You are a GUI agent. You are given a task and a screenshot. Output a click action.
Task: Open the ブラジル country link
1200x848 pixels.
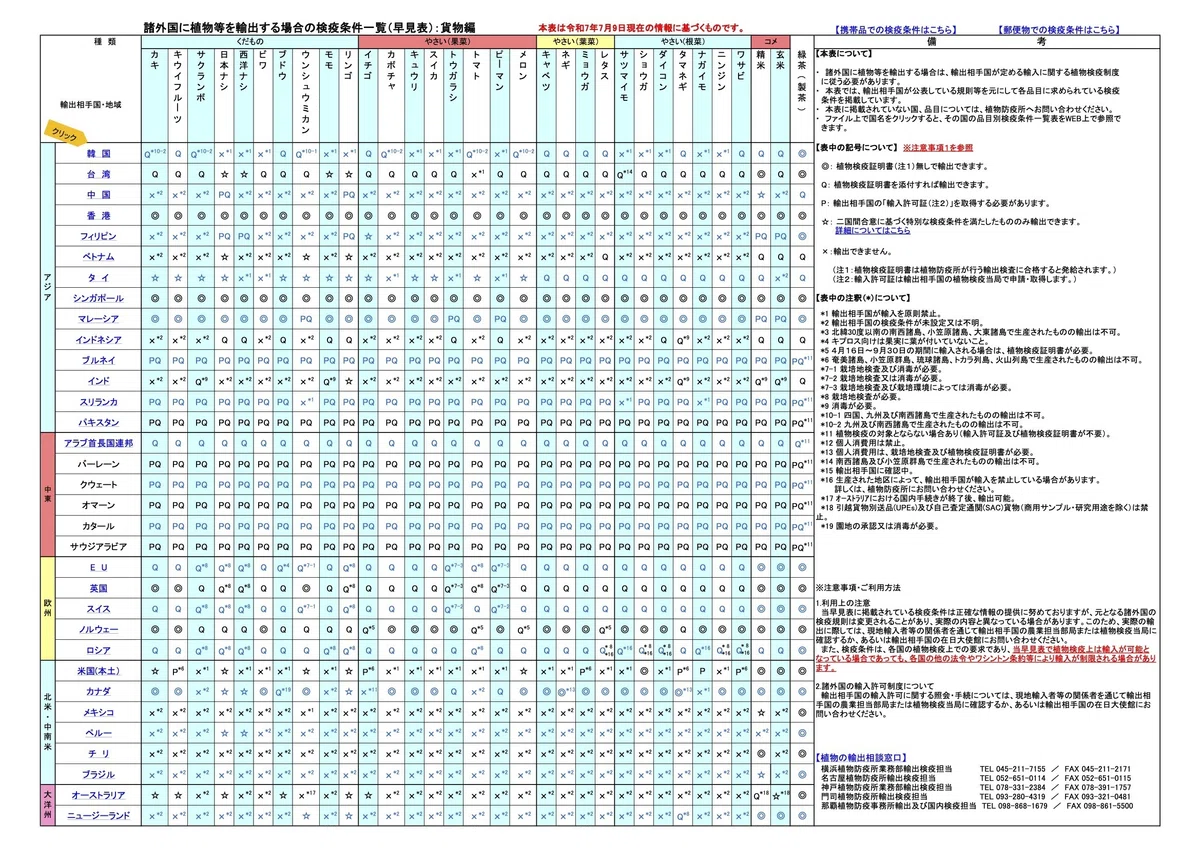point(98,774)
